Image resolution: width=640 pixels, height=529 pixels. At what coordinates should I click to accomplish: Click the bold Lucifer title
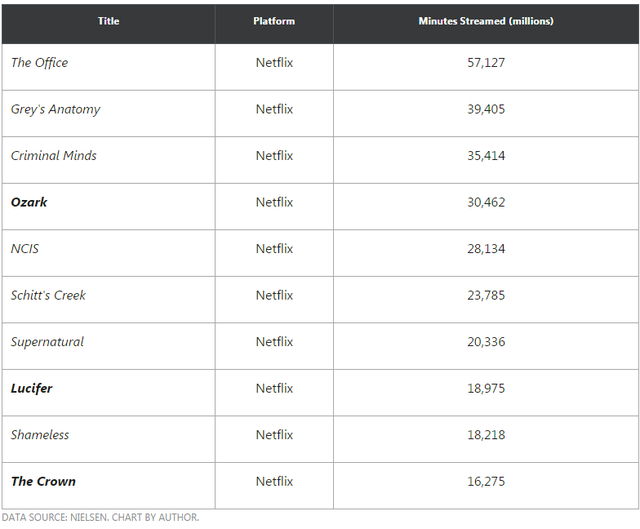tap(32, 388)
